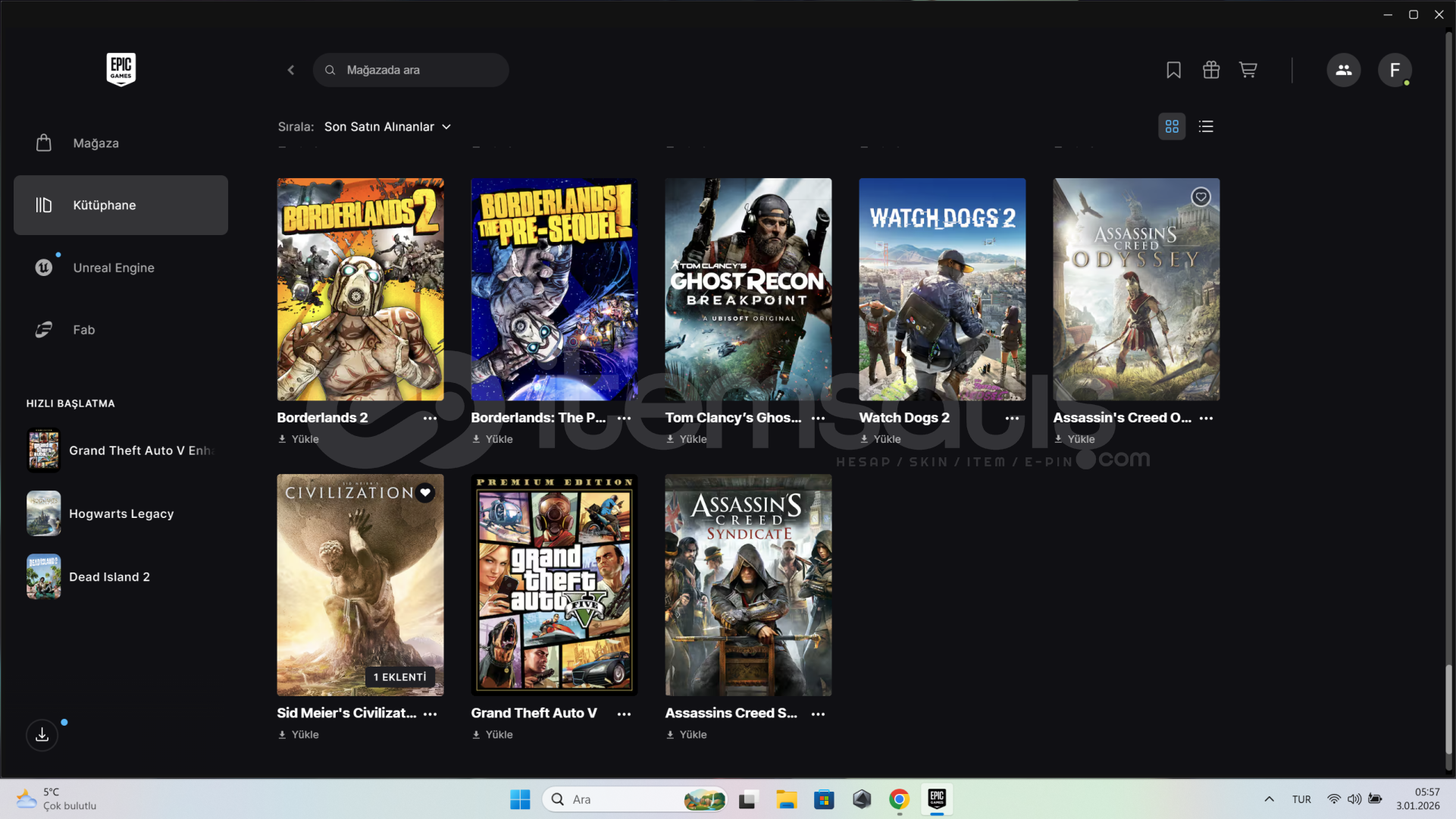Click the gift box icon
1456x819 pixels.
point(1210,70)
